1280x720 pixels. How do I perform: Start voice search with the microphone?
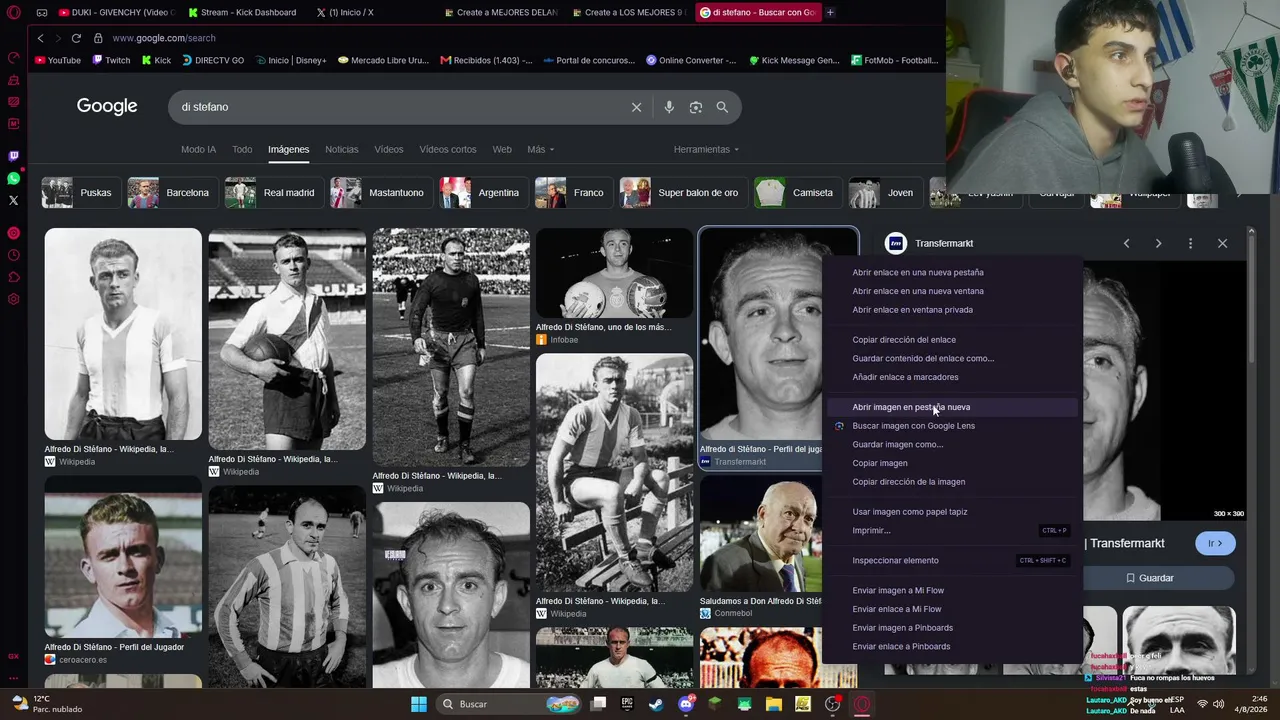[x=669, y=107]
